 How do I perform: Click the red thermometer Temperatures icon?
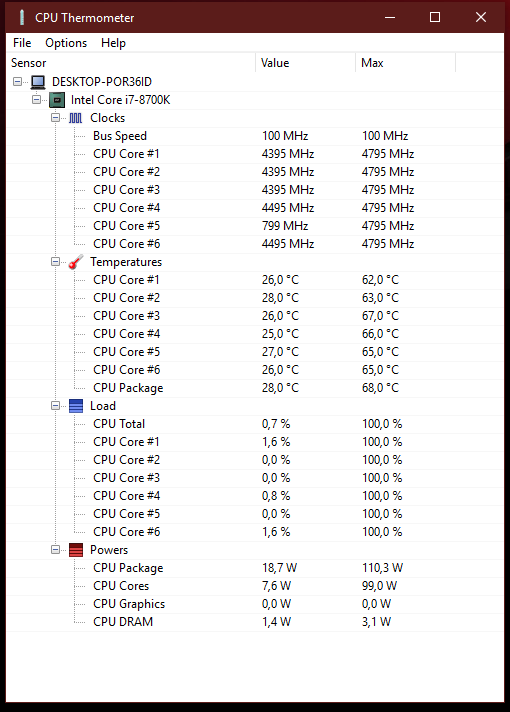[x=76, y=262]
